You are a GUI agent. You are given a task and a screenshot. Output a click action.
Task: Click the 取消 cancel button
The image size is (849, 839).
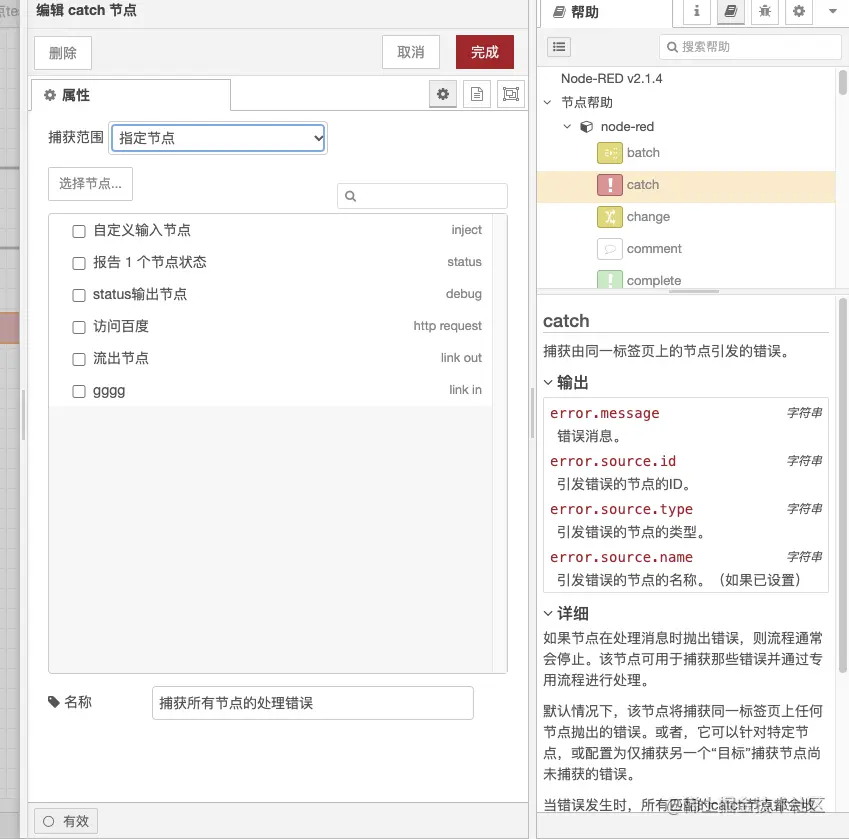point(410,52)
